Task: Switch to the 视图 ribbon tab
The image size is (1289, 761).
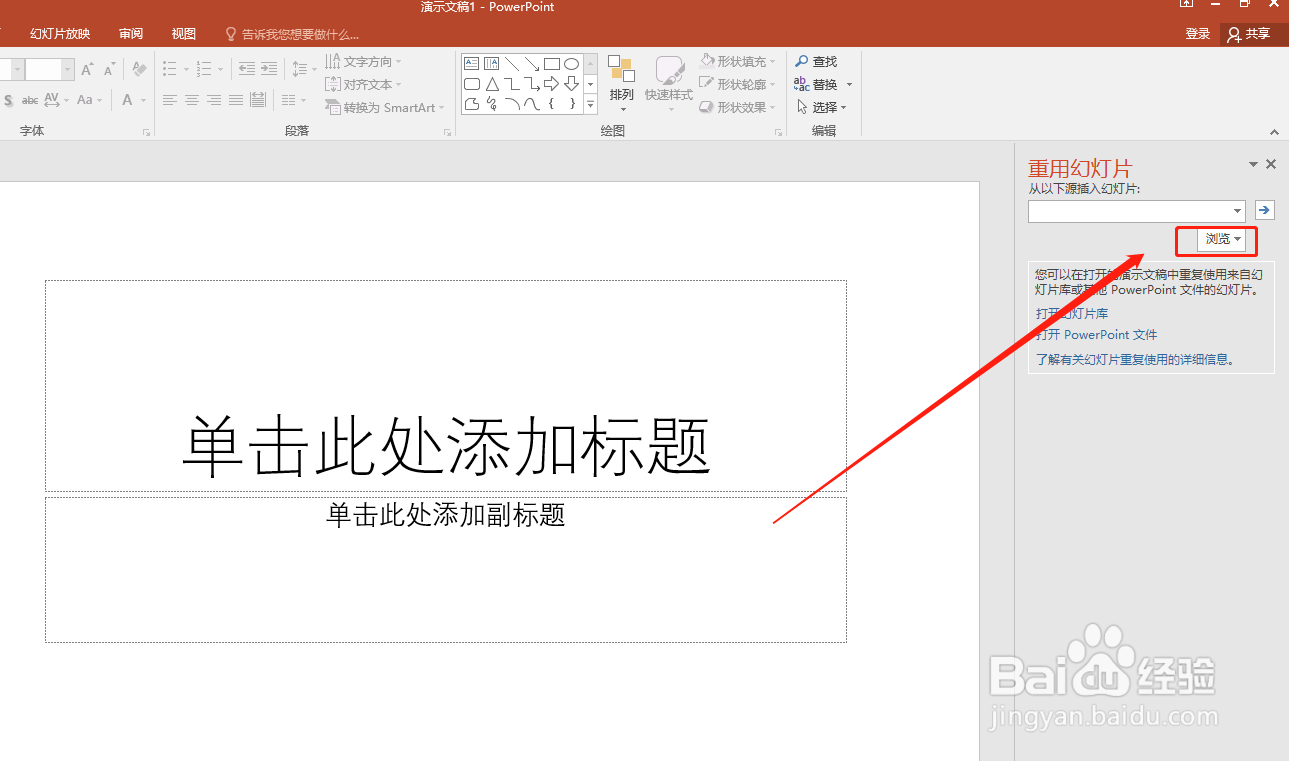Action: pos(183,33)
